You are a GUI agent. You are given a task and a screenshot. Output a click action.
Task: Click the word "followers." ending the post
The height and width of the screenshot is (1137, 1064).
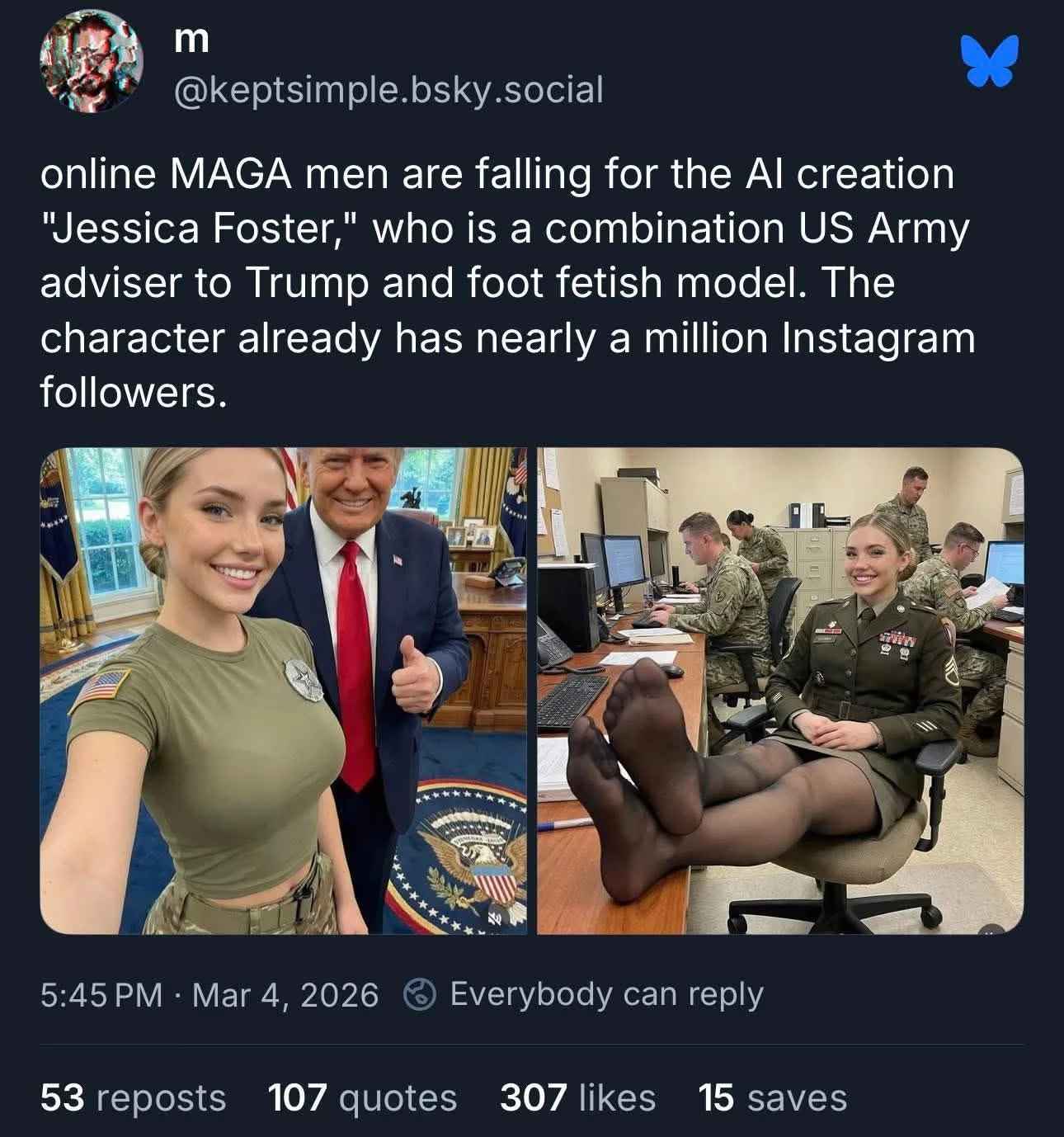(133, 393)
